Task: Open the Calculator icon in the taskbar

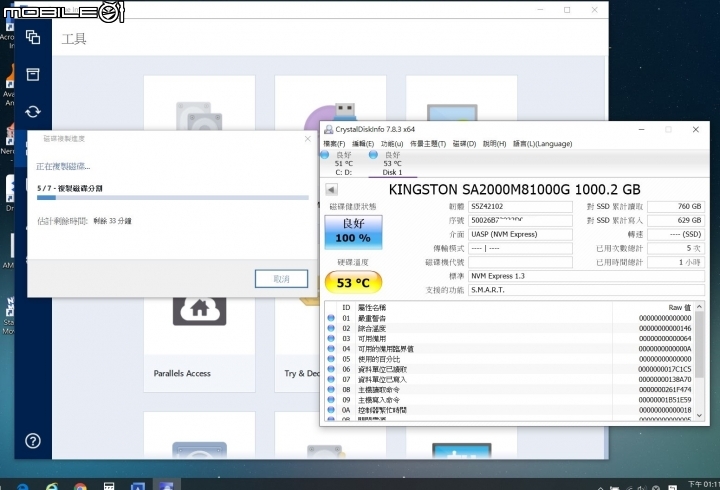Action: (109, 486)
